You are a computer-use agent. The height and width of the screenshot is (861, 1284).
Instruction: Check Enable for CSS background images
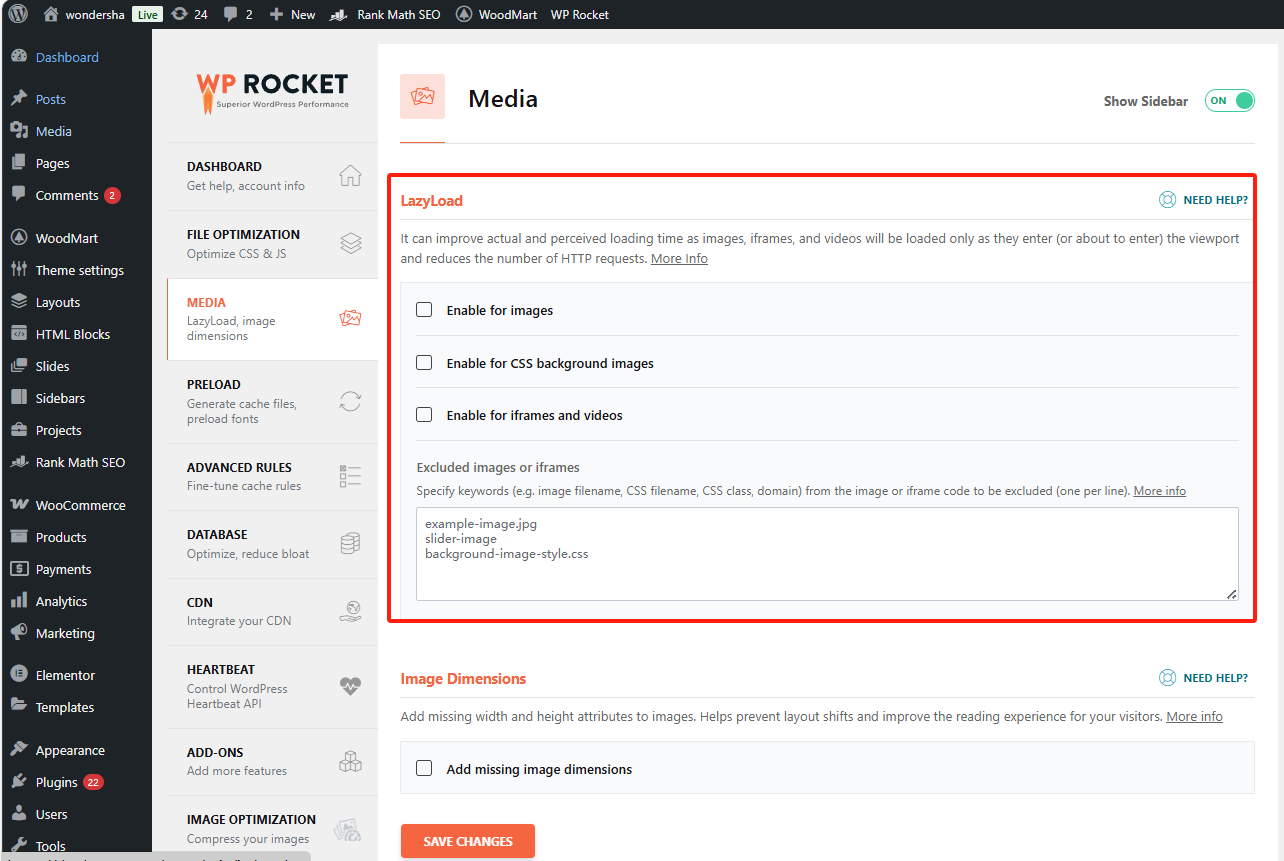(424, 363)
